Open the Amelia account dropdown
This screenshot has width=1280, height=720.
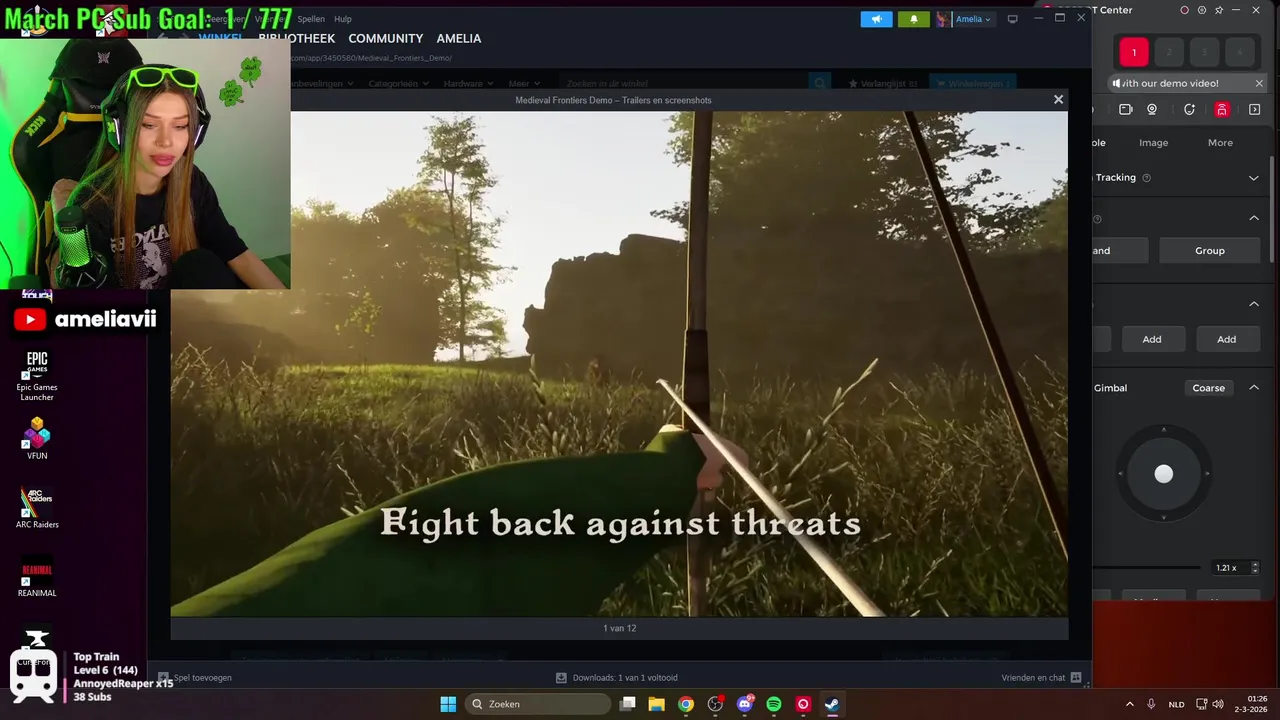click(x=965, y=19)
